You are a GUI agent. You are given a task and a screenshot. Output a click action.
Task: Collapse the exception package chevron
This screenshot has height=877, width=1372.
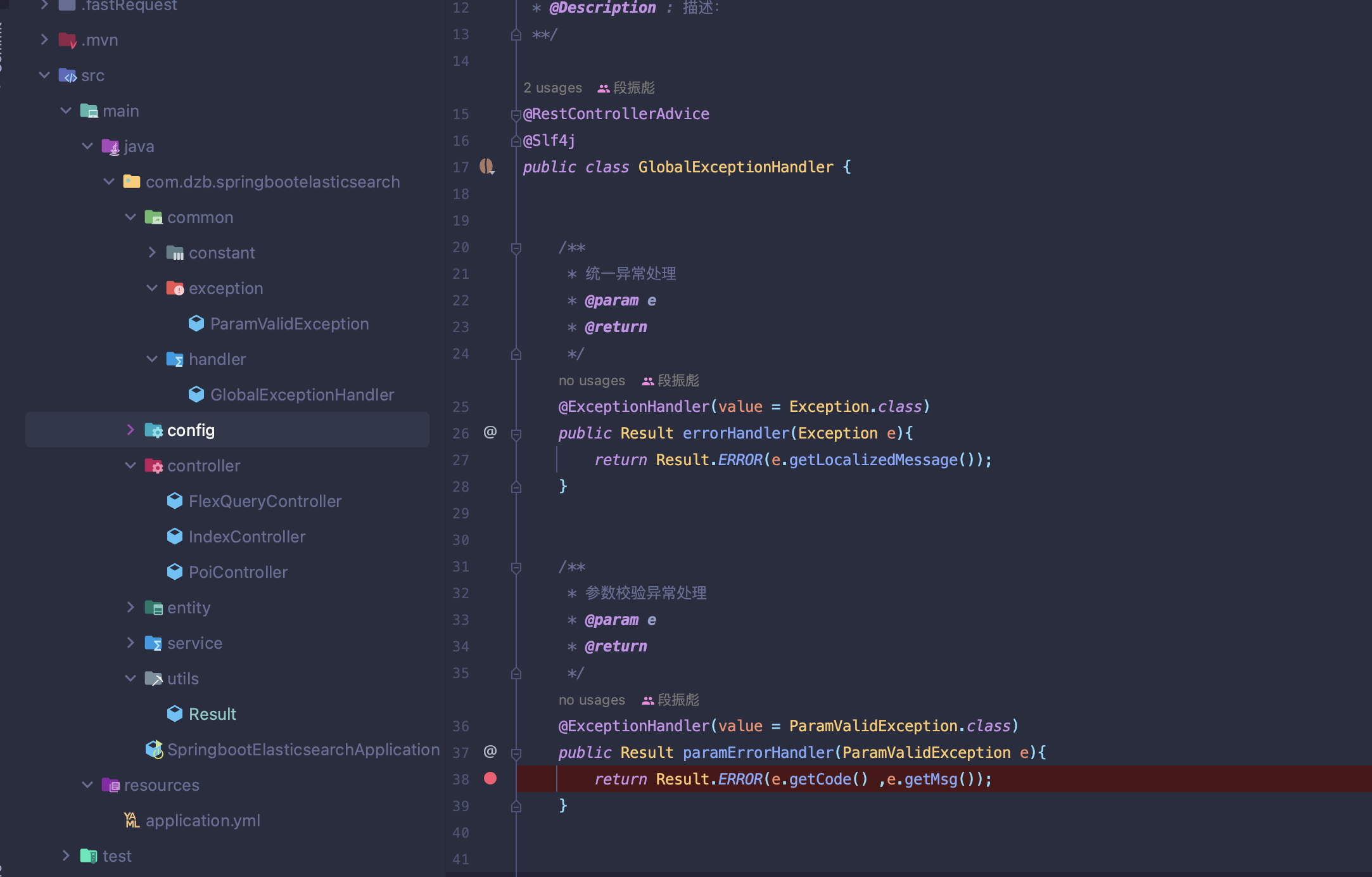pos(152,288)
